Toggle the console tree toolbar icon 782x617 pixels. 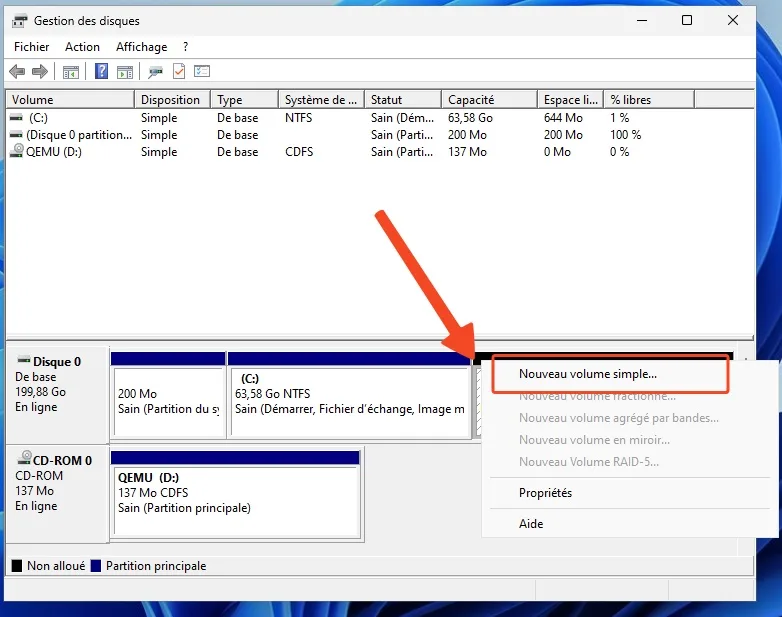(71, 72)
